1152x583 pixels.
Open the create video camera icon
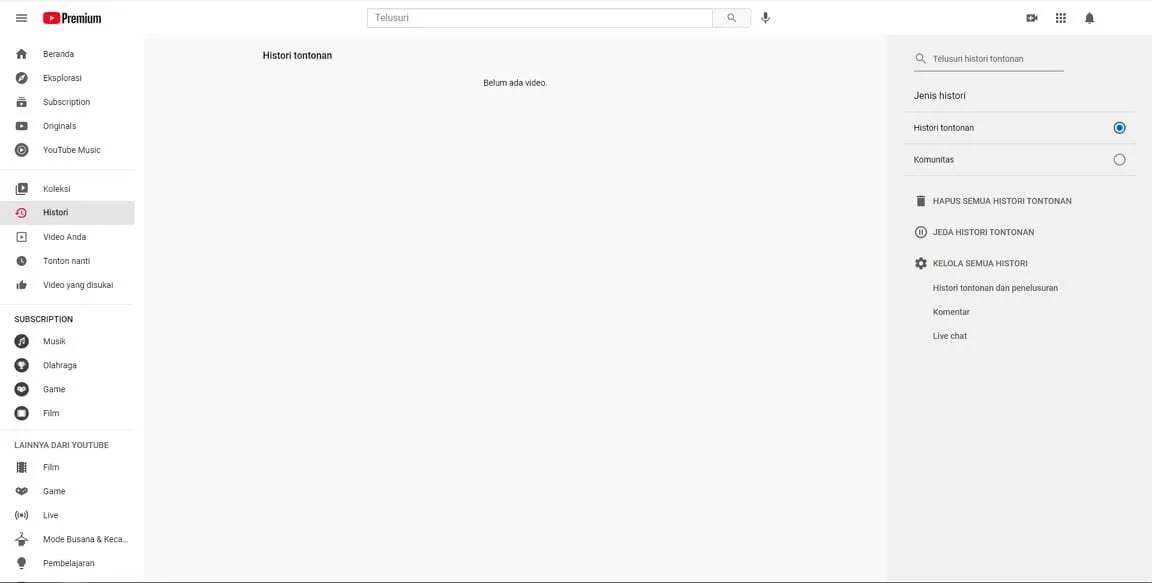pyautogui.click(x=1032, y=18)
